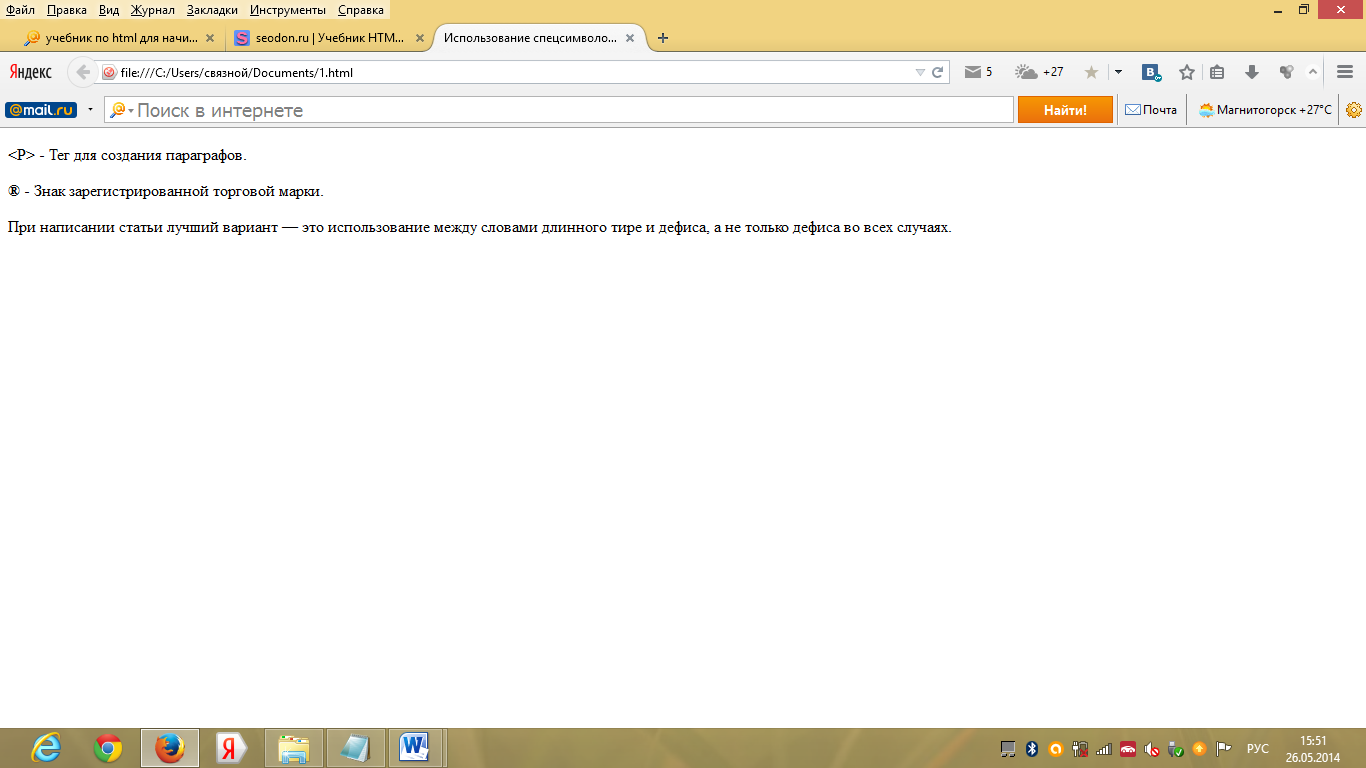Go back with the back arrow button
Image resolution: width=1366 pixels, height=768 pixels.
(x=83, y=72)
